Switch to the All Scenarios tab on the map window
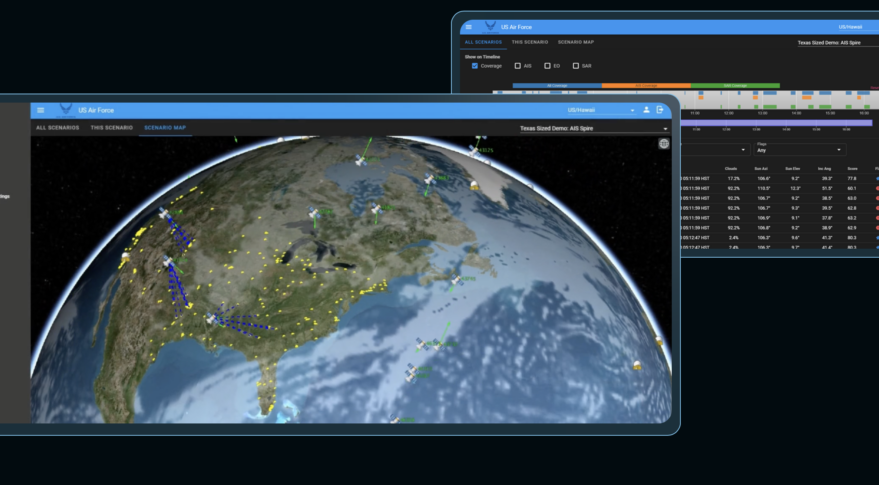The height and width of the screenshot is (485, 879). 56,128
